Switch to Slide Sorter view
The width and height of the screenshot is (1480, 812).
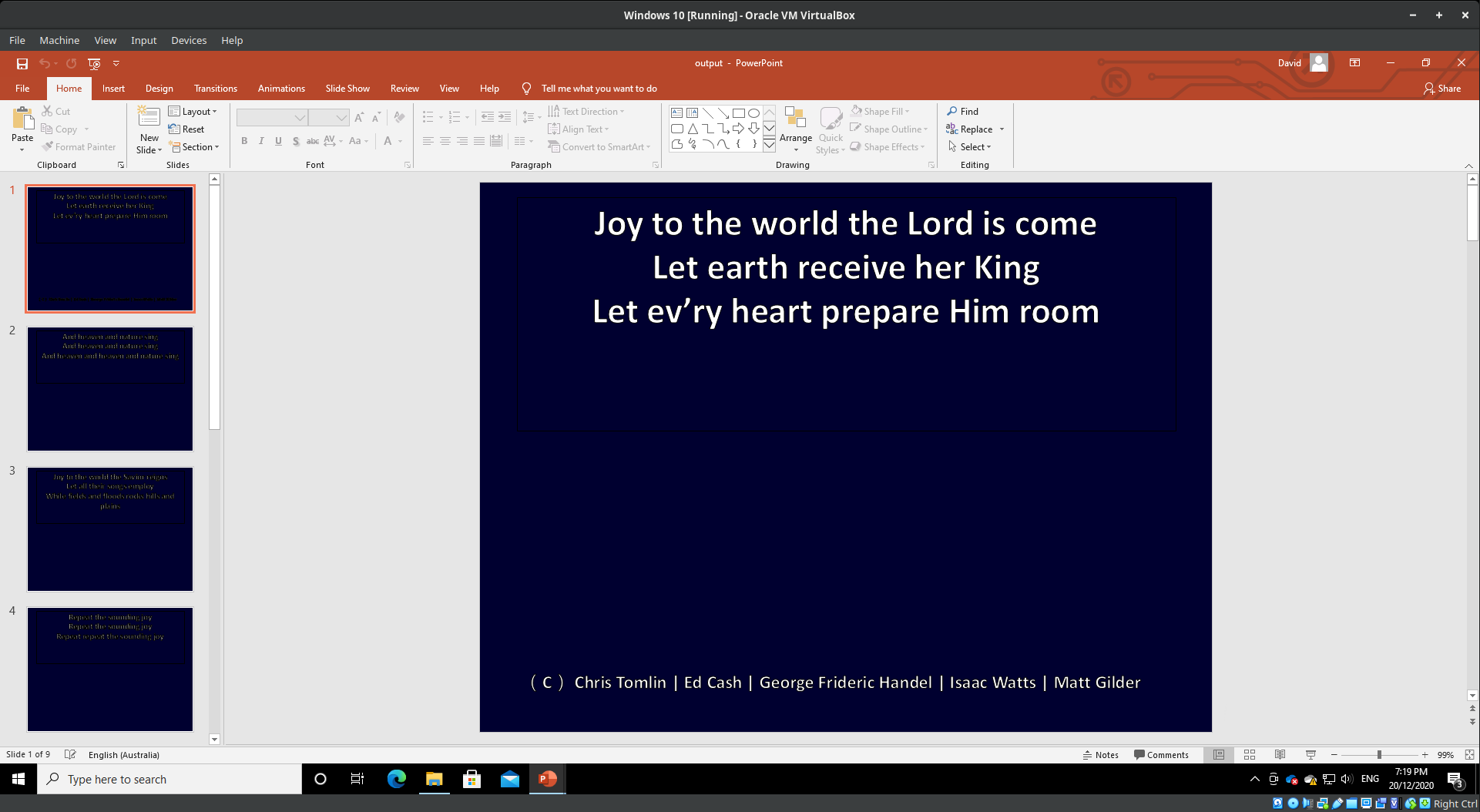(x=1250, y=755)
